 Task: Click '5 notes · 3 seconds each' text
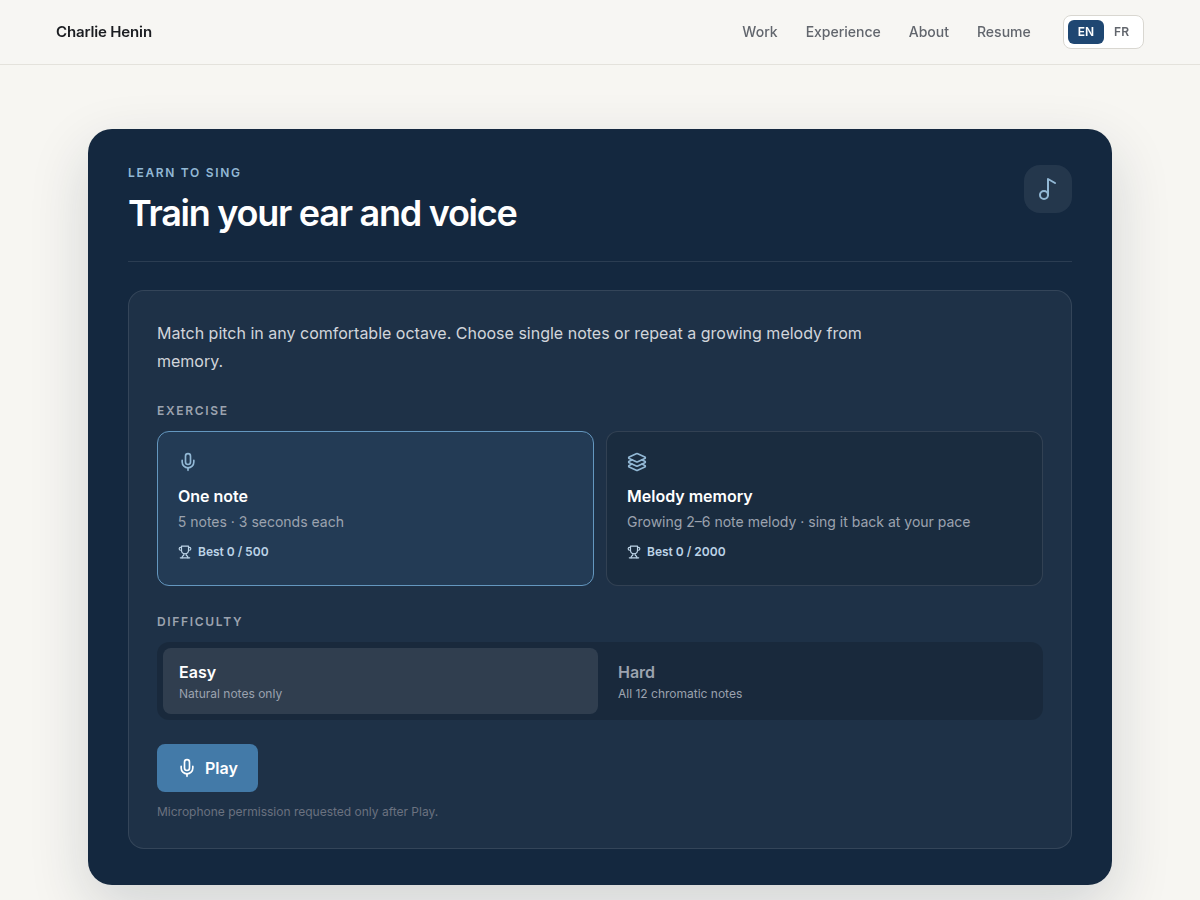click(x=261, y=522)
